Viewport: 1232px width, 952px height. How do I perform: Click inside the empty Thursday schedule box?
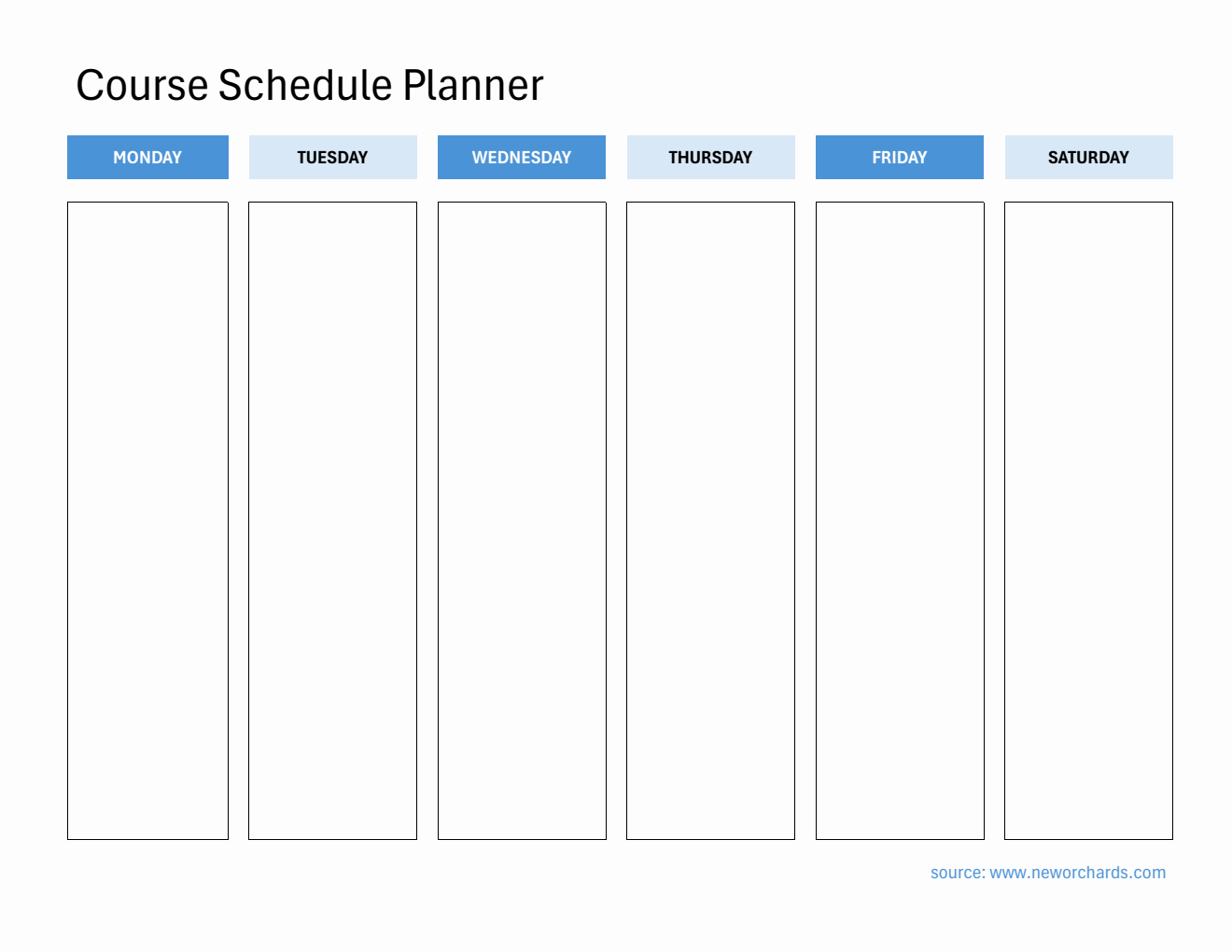(x=710, y=520)
